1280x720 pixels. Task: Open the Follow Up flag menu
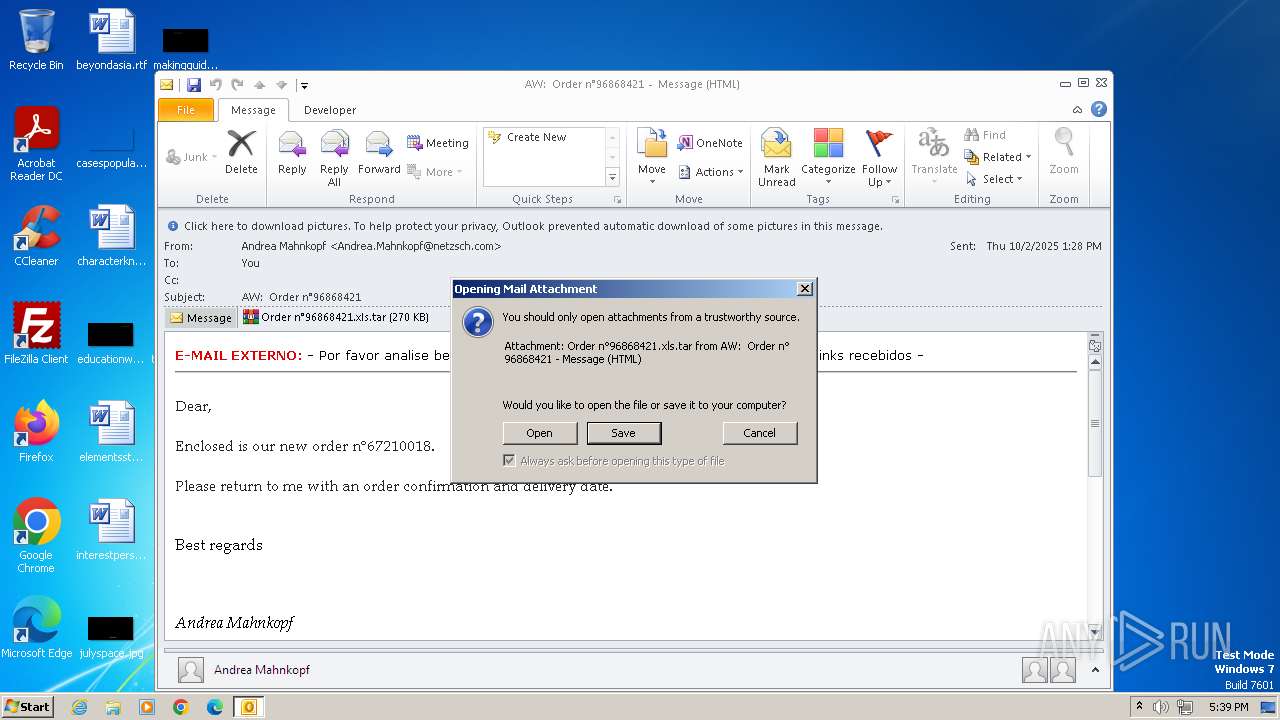coord(880,158)
